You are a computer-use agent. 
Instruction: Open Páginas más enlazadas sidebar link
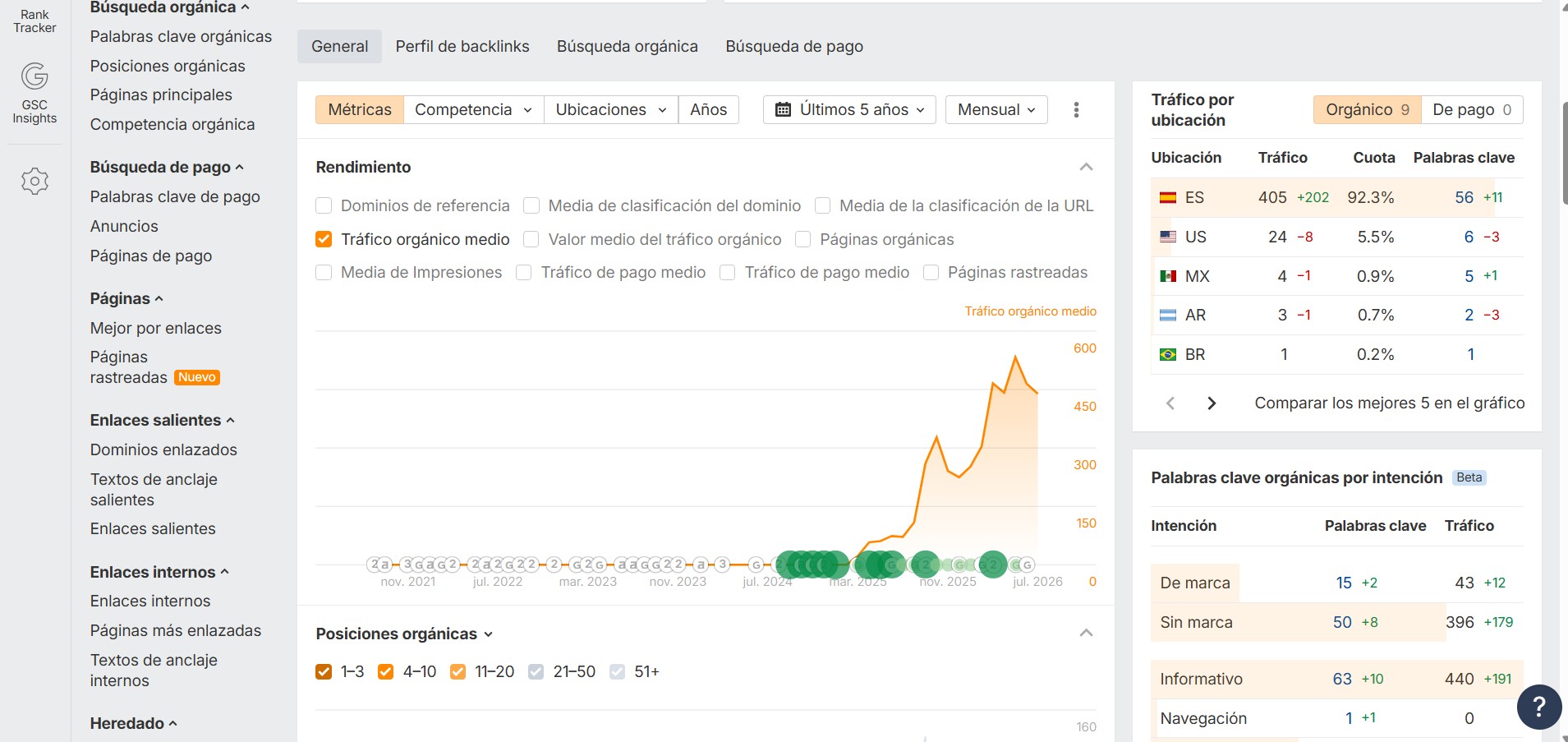(x=176, y=630)
